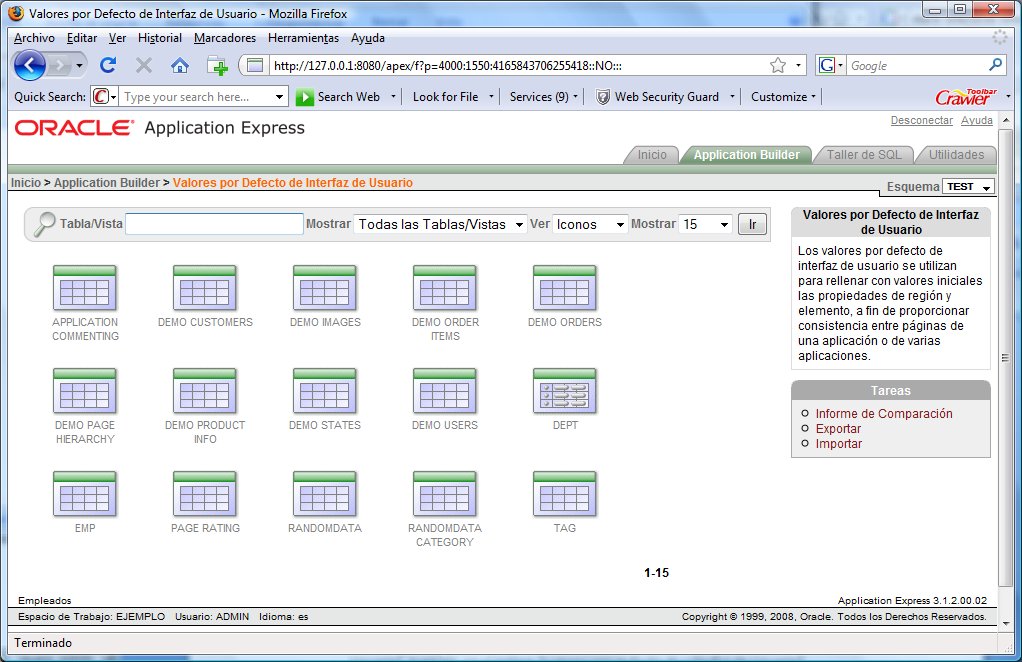This screenshot has height=662, width=1022.
Task: Open the Ayuda menu in menu bar
Action: (x=368, y=38)
